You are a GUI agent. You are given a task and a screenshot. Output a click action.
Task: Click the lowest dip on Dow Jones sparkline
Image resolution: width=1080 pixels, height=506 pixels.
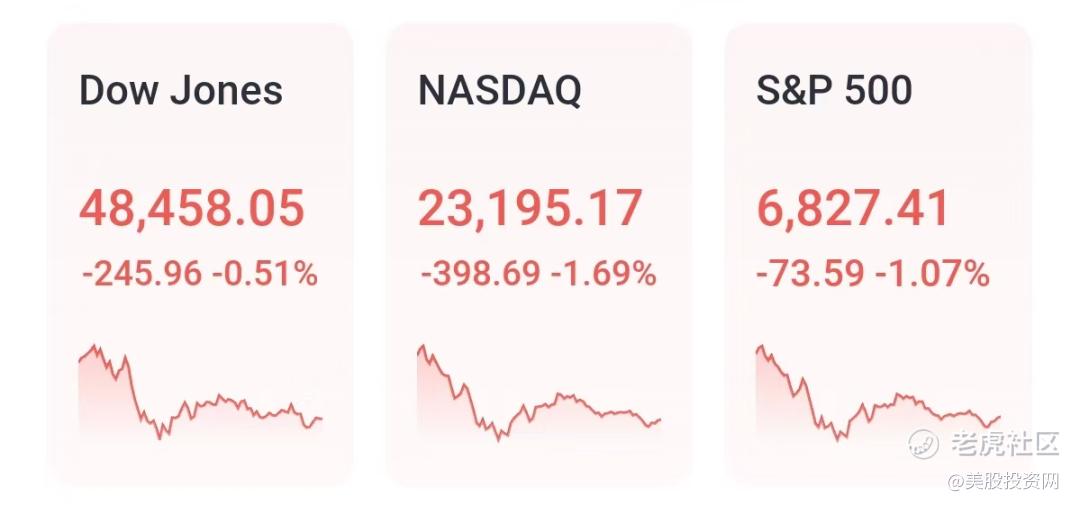click(160, 437)
